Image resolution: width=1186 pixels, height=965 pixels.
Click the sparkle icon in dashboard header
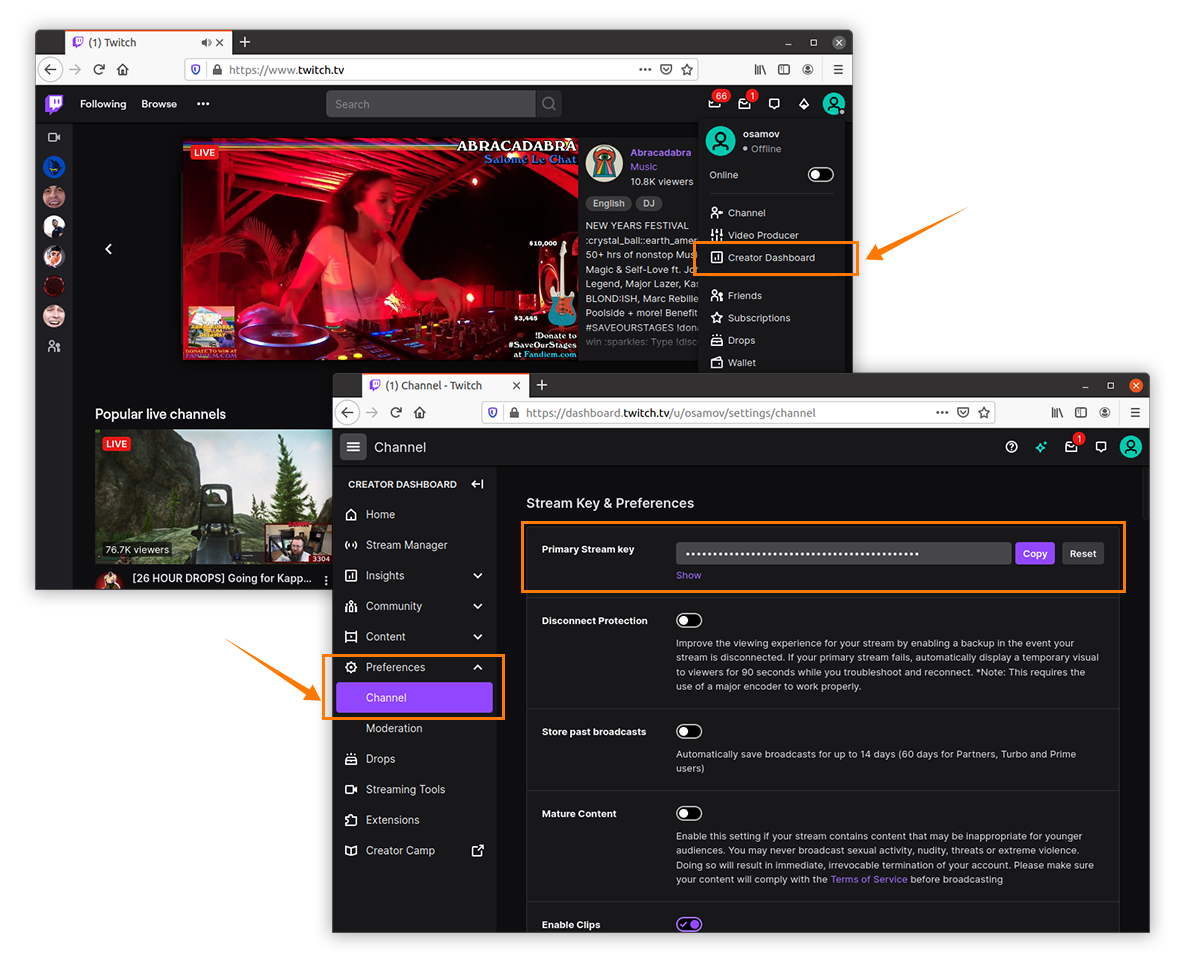[1042, 447]
